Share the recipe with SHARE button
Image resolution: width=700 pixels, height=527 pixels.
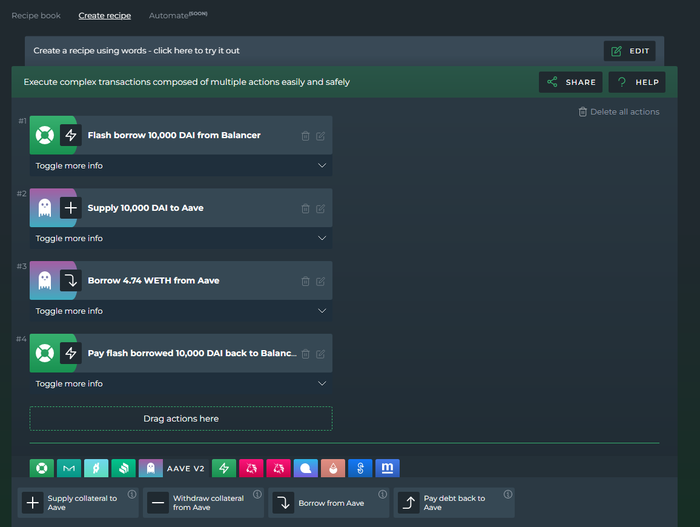(x=571, y=82)
